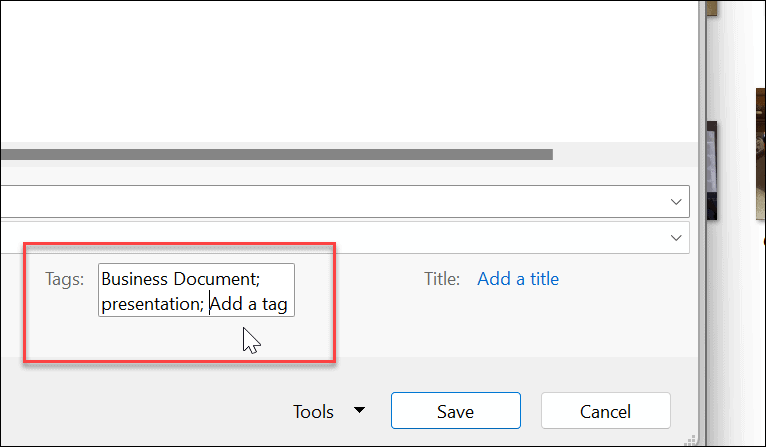766x447 pixels.
Task: Click inside the upper combo box field
Action: (x=330, y=202)
